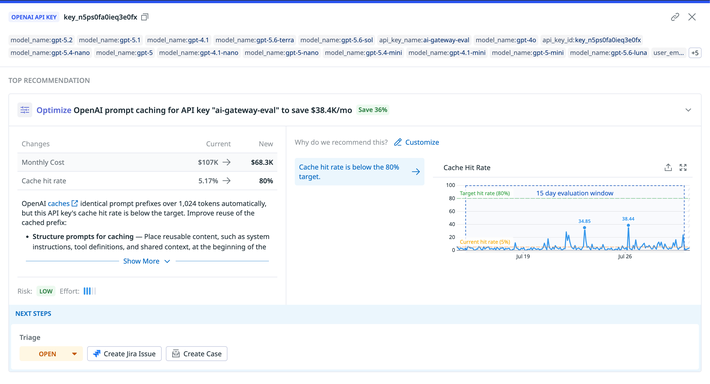Click the model_name:gpt-4.1-mini tag
Viewport: 710px width, 384px height.
[447, 53]
